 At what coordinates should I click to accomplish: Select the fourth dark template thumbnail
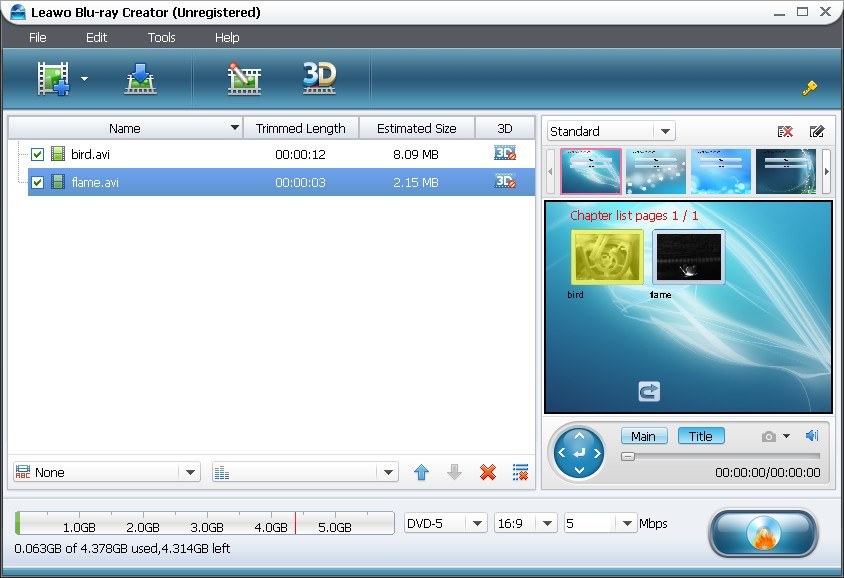[786, 171]
